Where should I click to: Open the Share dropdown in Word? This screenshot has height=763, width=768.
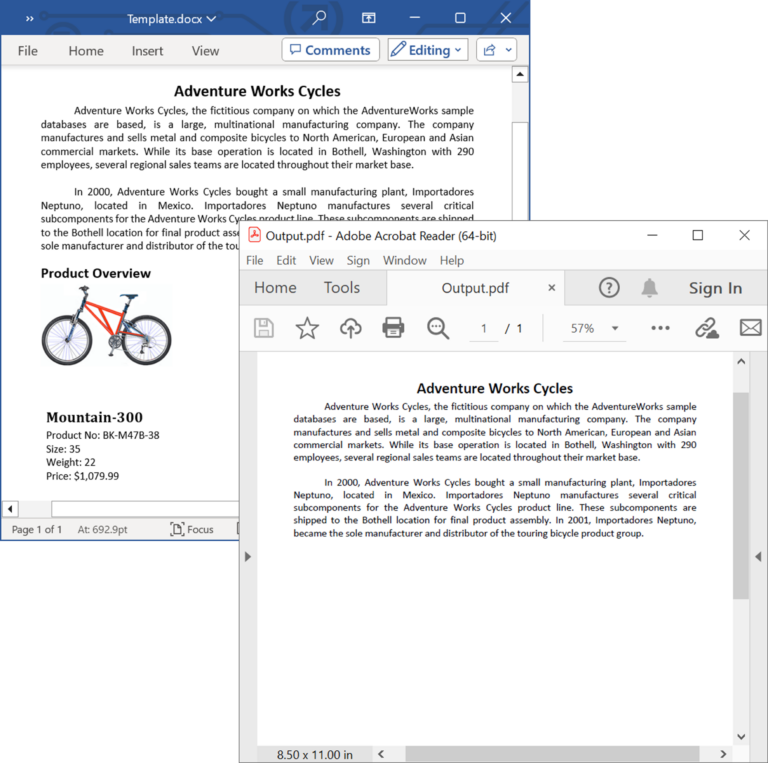coord(496,50)
